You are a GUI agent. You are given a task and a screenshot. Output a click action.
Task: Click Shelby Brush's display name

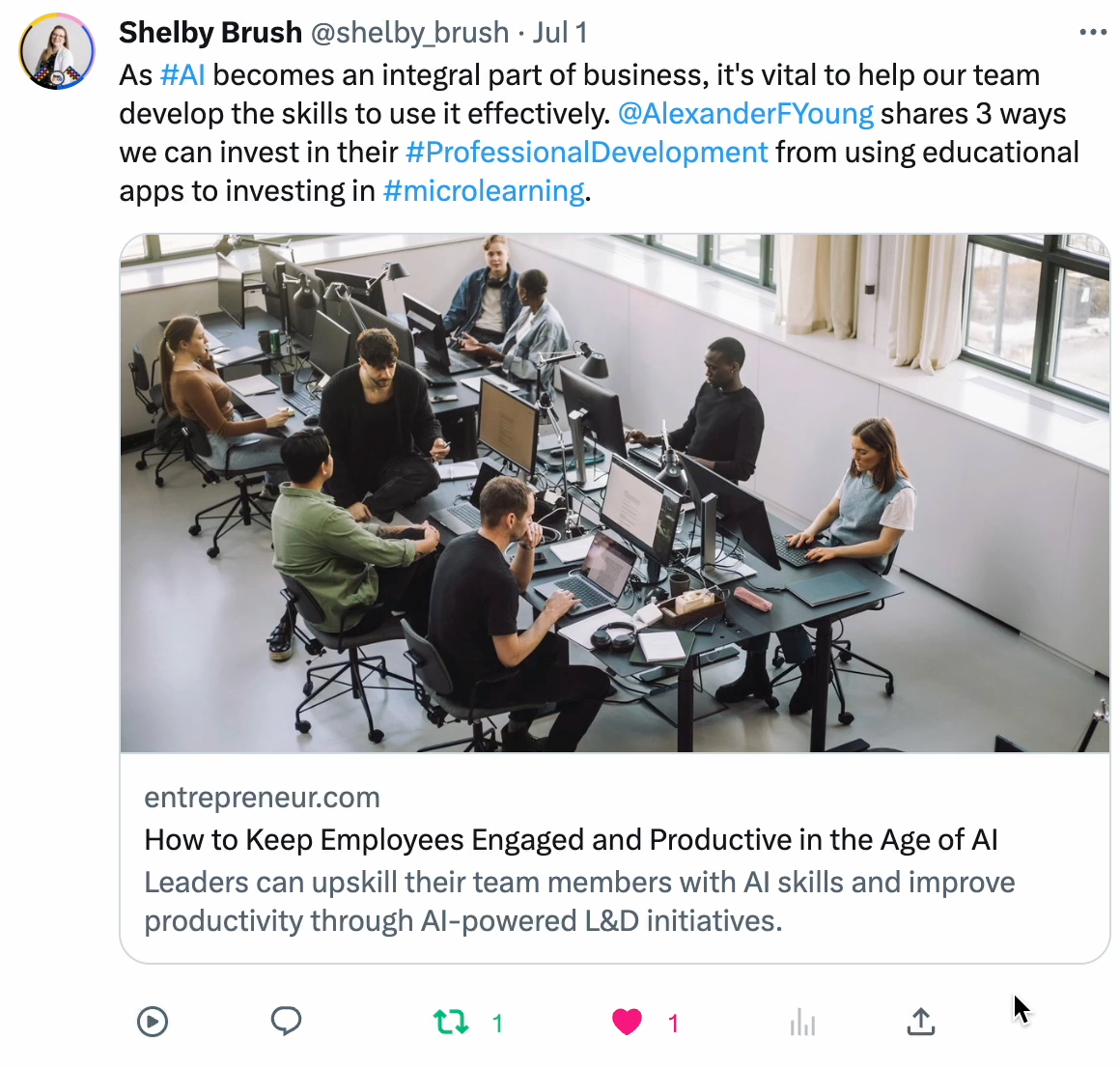(x=210, y=32)
